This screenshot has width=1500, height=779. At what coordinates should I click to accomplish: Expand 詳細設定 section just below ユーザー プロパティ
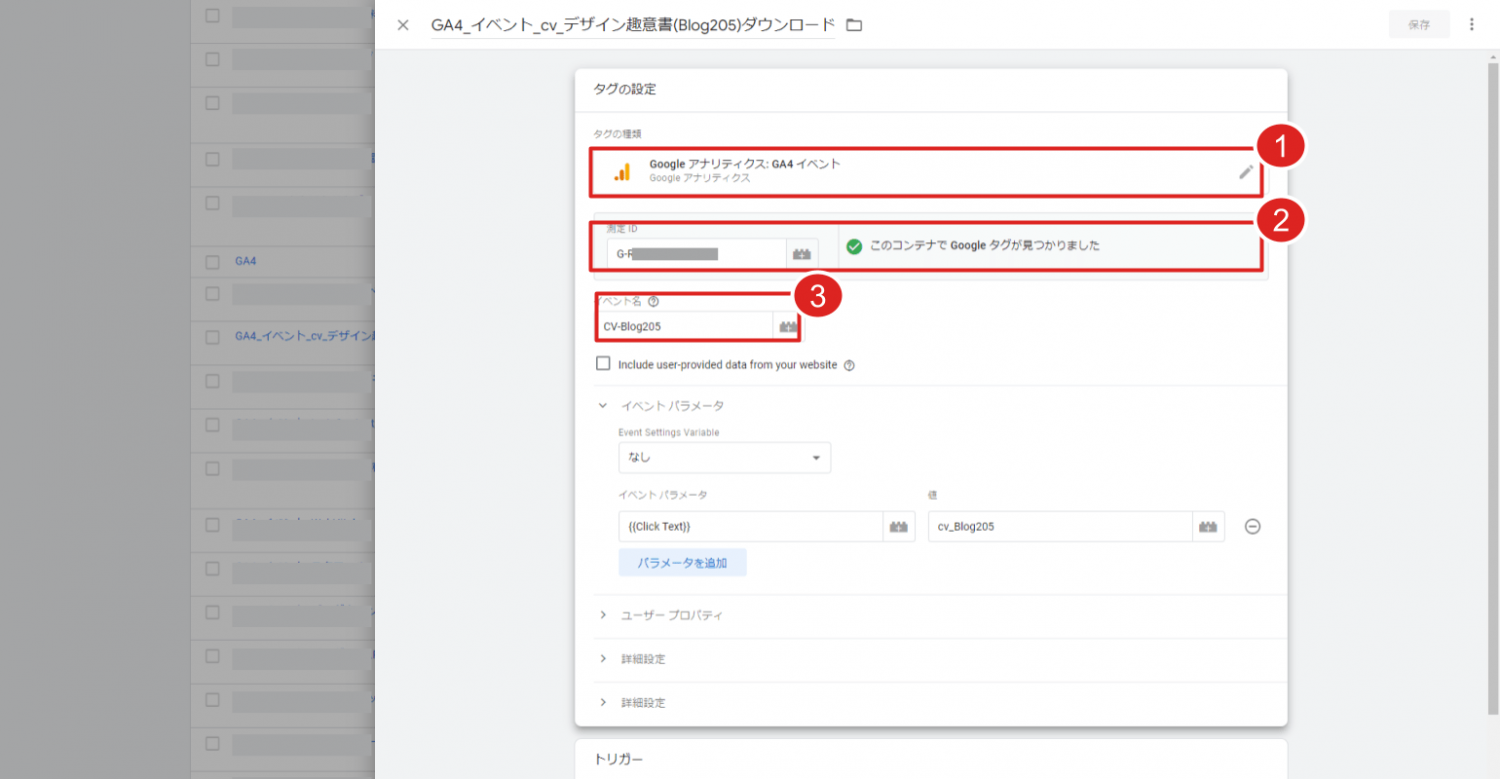click(x=603, y=659)
